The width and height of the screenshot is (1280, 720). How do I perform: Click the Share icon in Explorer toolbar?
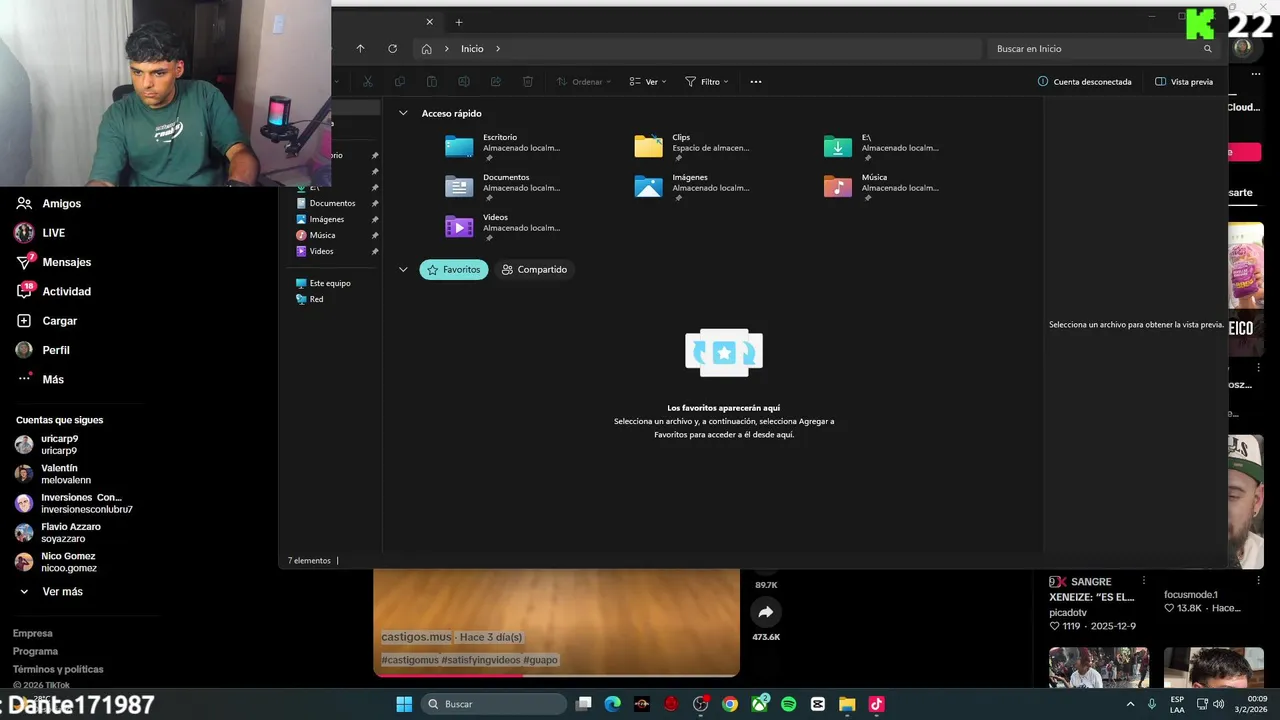496,81
